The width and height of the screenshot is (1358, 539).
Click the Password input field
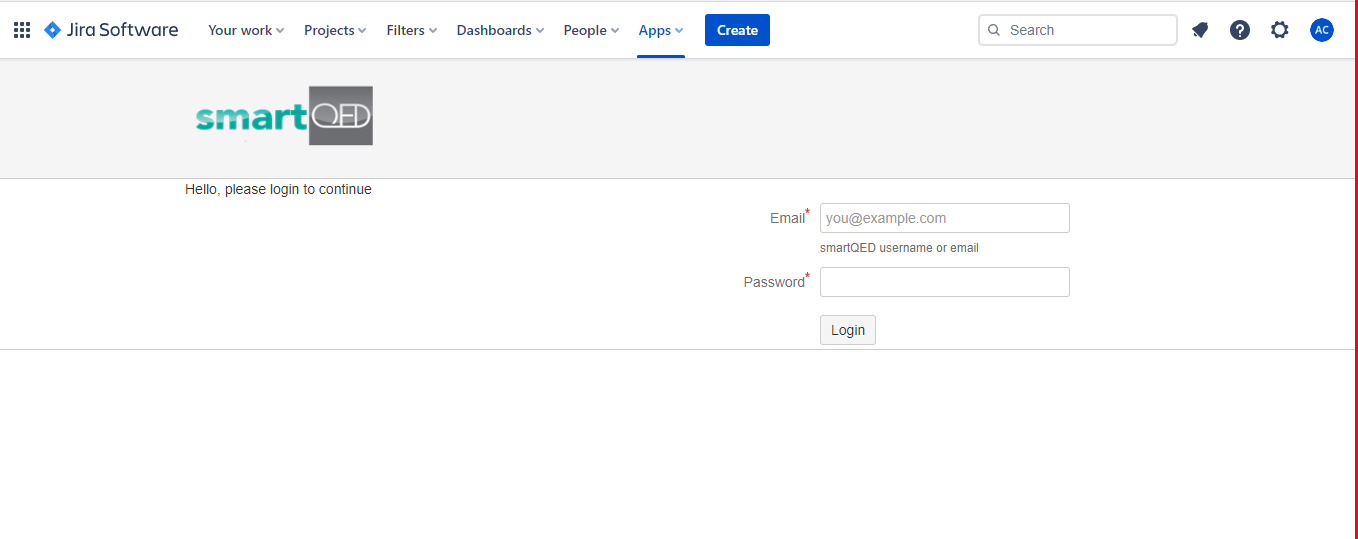(x=945, y=282)
